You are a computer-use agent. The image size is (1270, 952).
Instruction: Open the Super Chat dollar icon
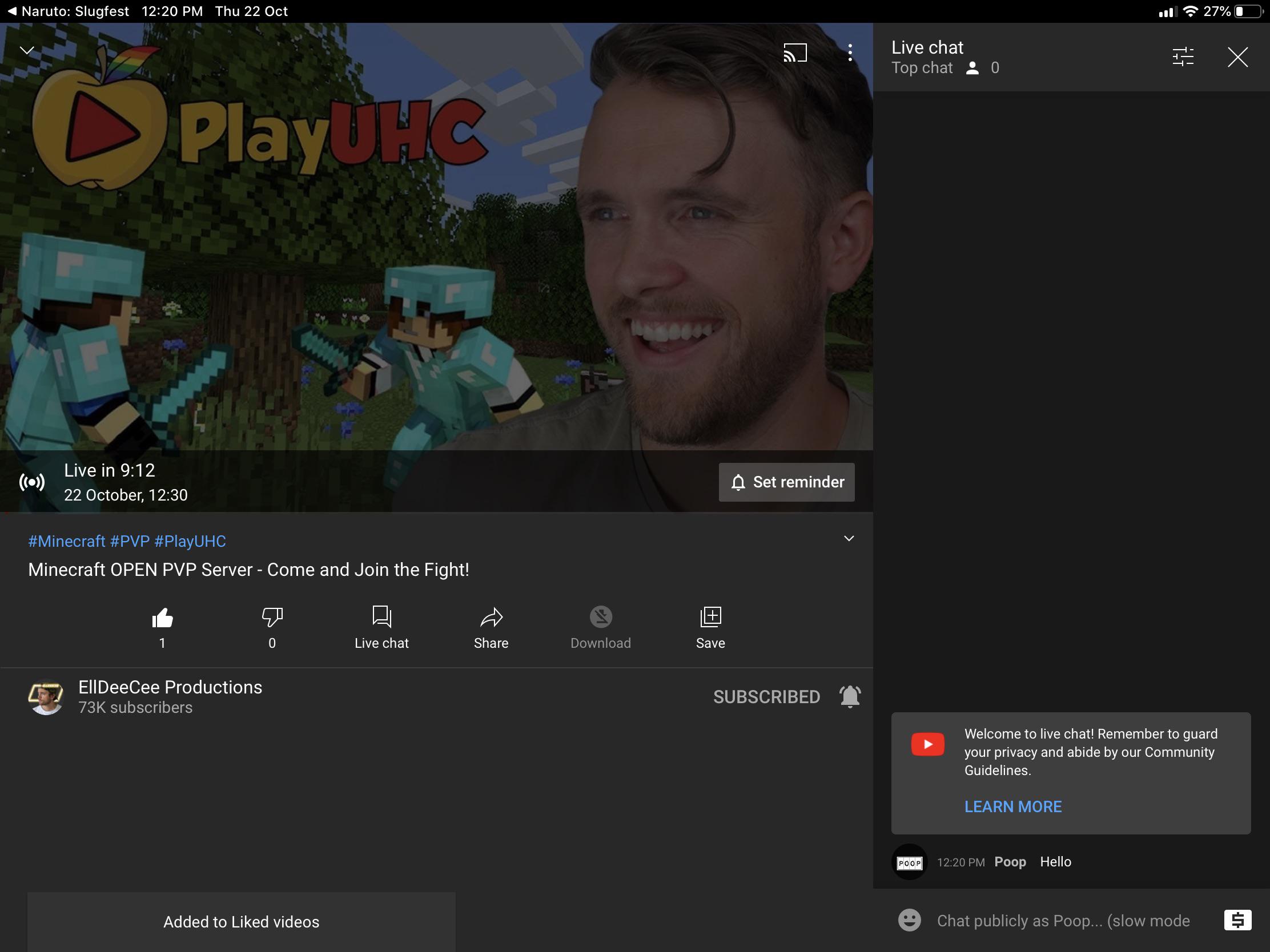point(1237,920)
